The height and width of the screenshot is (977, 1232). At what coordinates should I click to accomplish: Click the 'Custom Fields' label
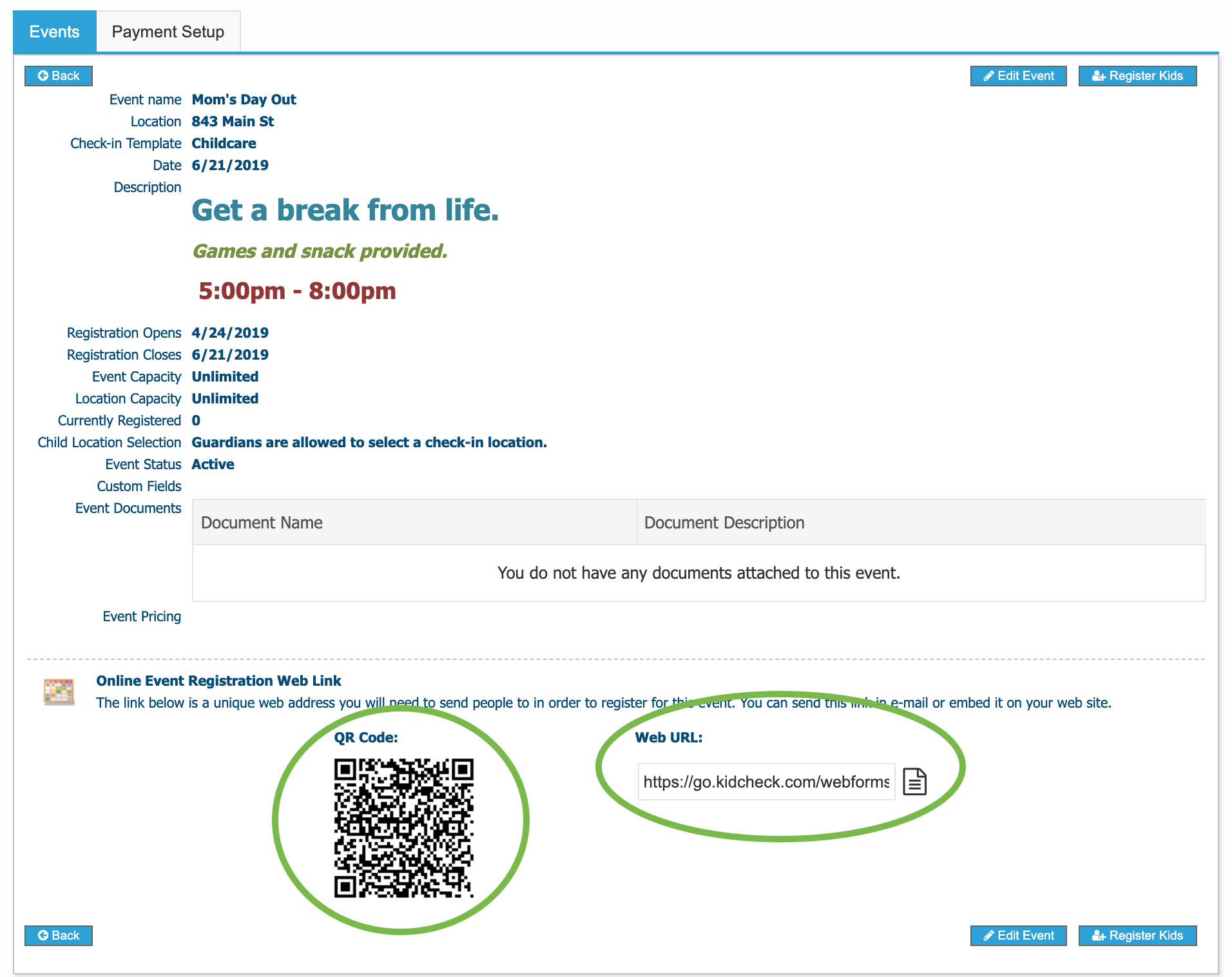pos(139,487)
